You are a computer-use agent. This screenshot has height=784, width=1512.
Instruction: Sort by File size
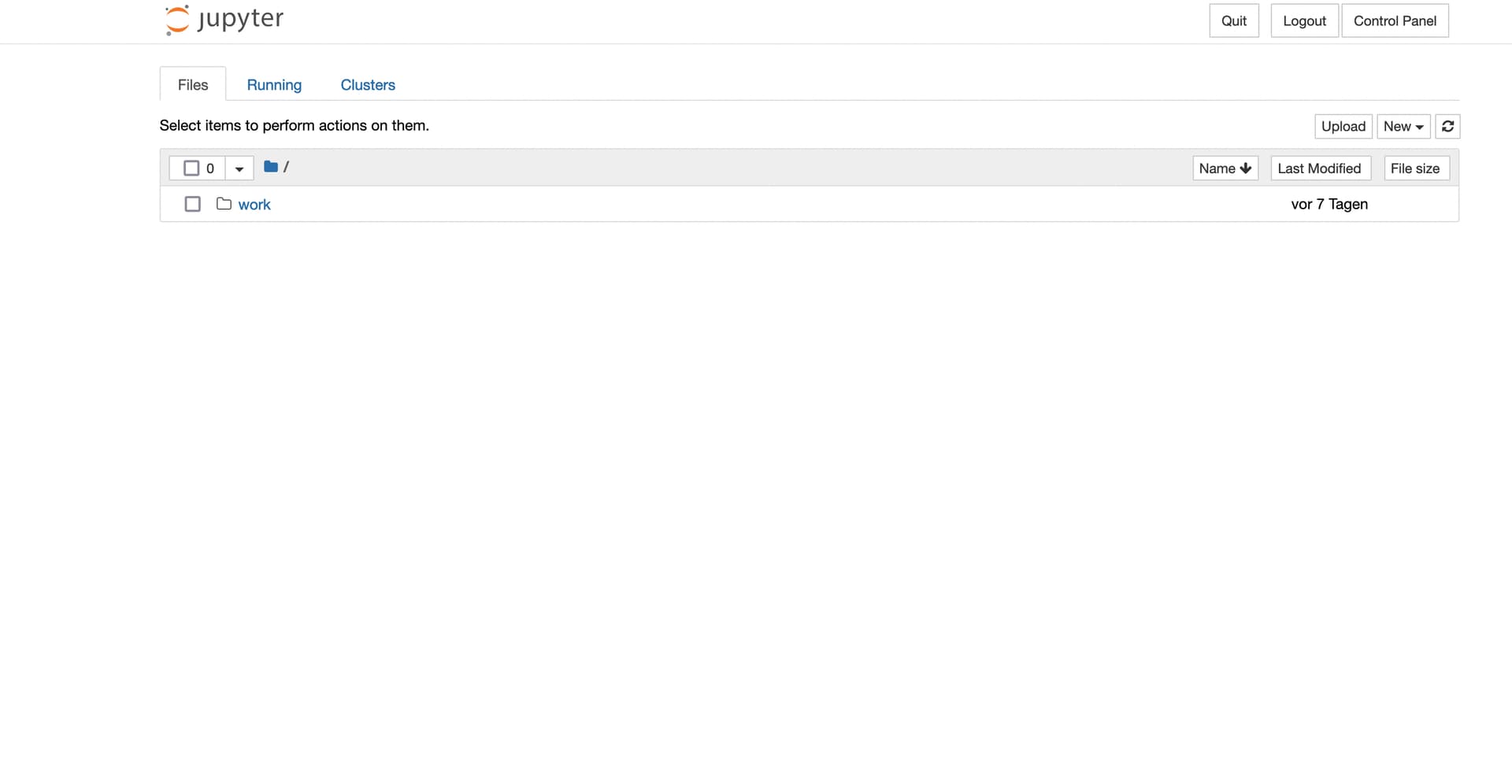point(1415,168)
